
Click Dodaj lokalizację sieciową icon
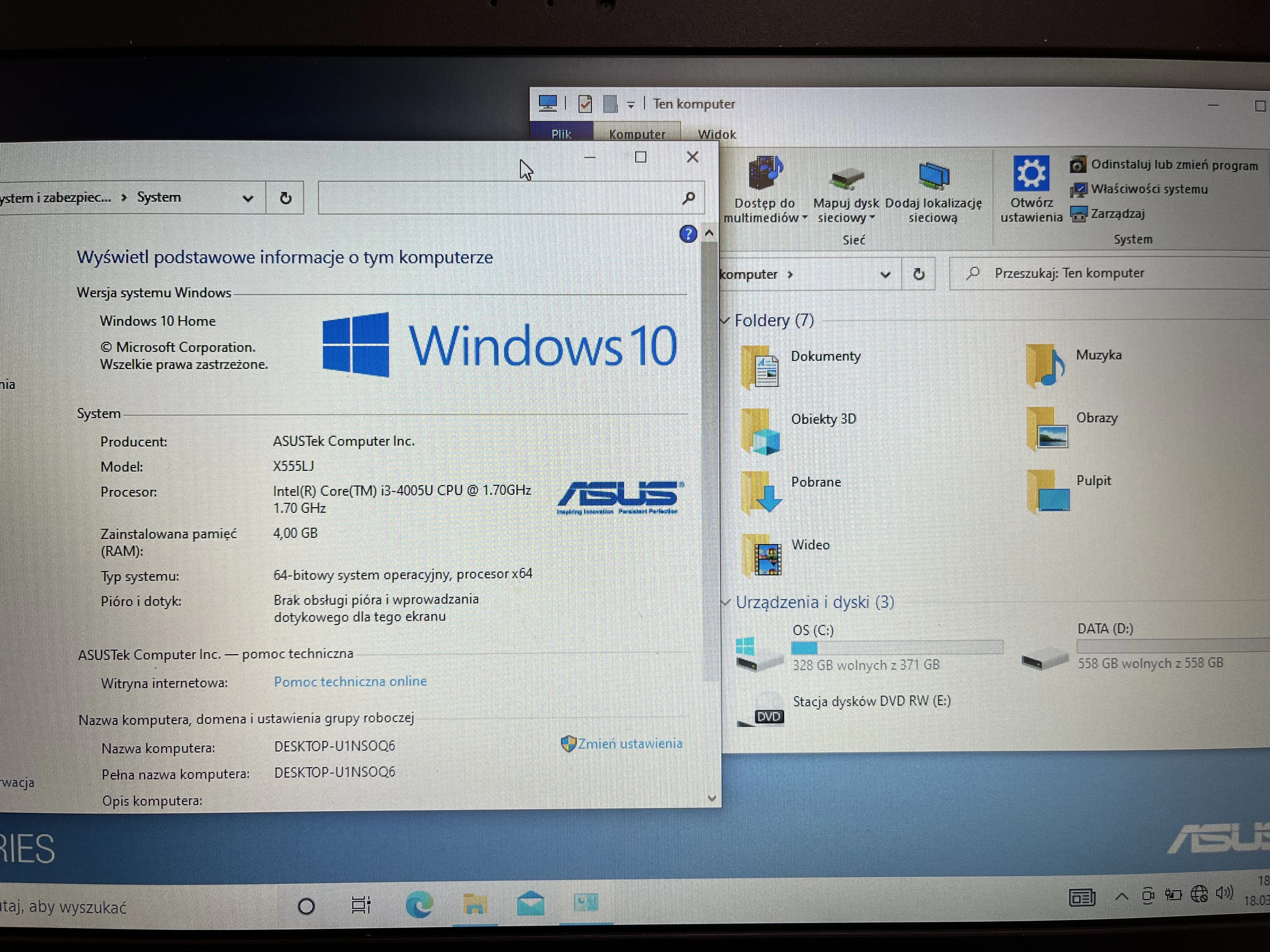tap(934, 176)
